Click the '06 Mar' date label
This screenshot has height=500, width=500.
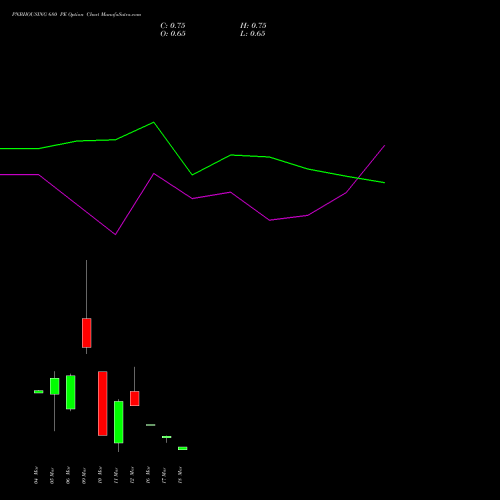coord(68,475)
